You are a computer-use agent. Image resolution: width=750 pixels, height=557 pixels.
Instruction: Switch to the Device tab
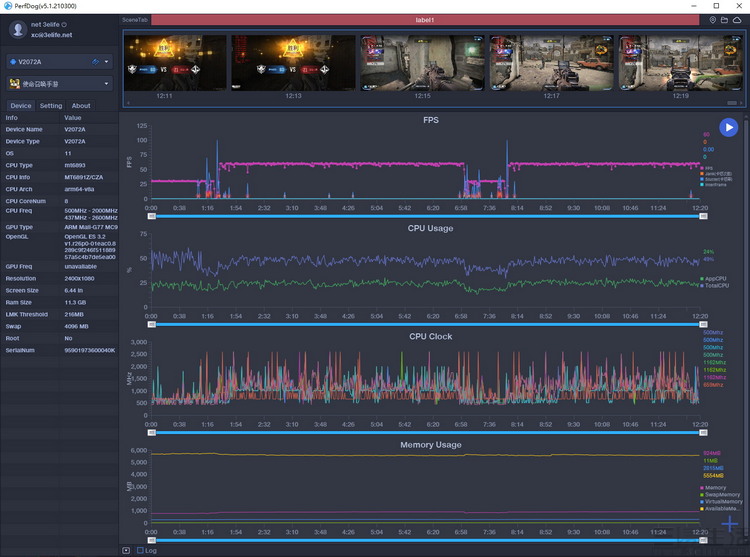pos(21,106)
